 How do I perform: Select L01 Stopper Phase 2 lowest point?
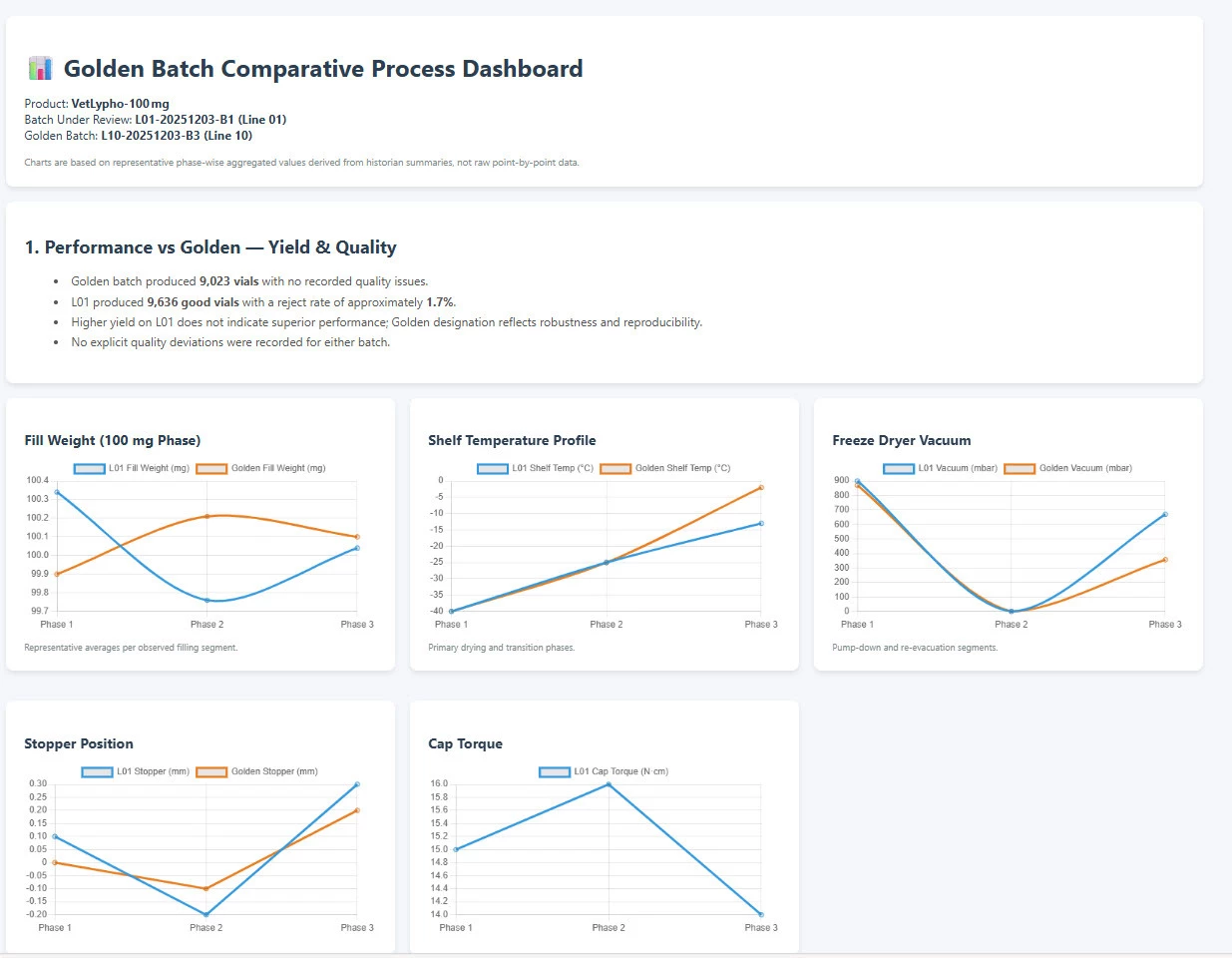206,914
